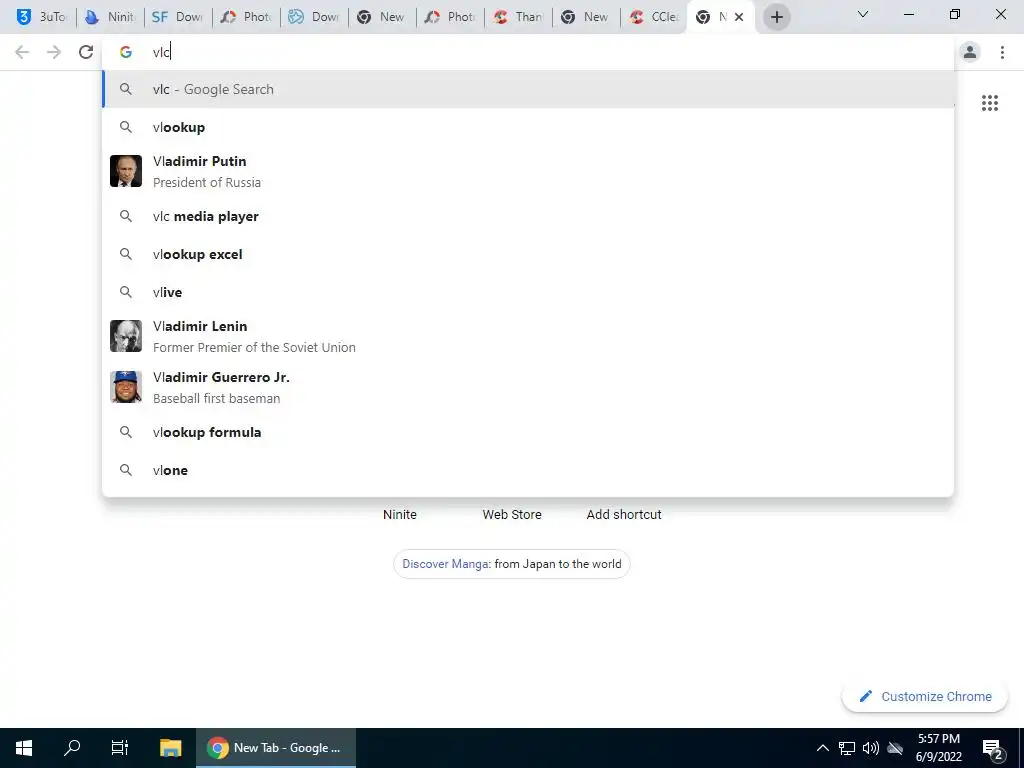Click the Google G icon in address bar
Image resolution: width=1024 pixels, height=768 pixels.
126,52
